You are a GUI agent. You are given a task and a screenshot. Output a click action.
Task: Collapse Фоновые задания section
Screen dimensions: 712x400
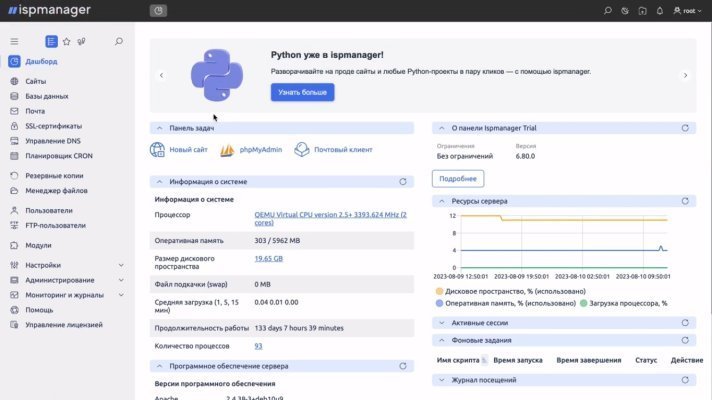click(x=441, y=341)
